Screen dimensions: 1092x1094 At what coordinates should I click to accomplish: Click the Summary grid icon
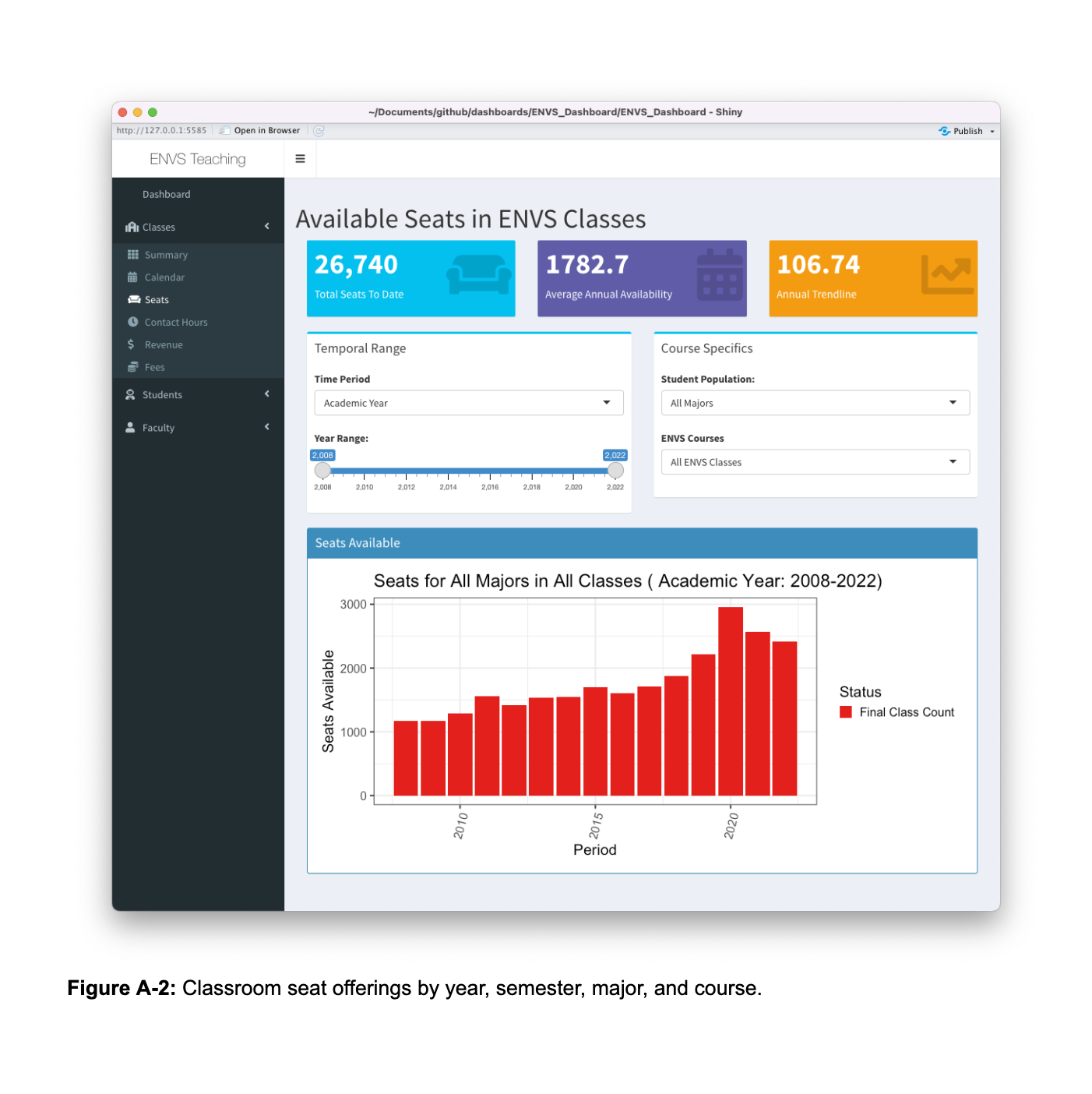[x=133, y=255]
